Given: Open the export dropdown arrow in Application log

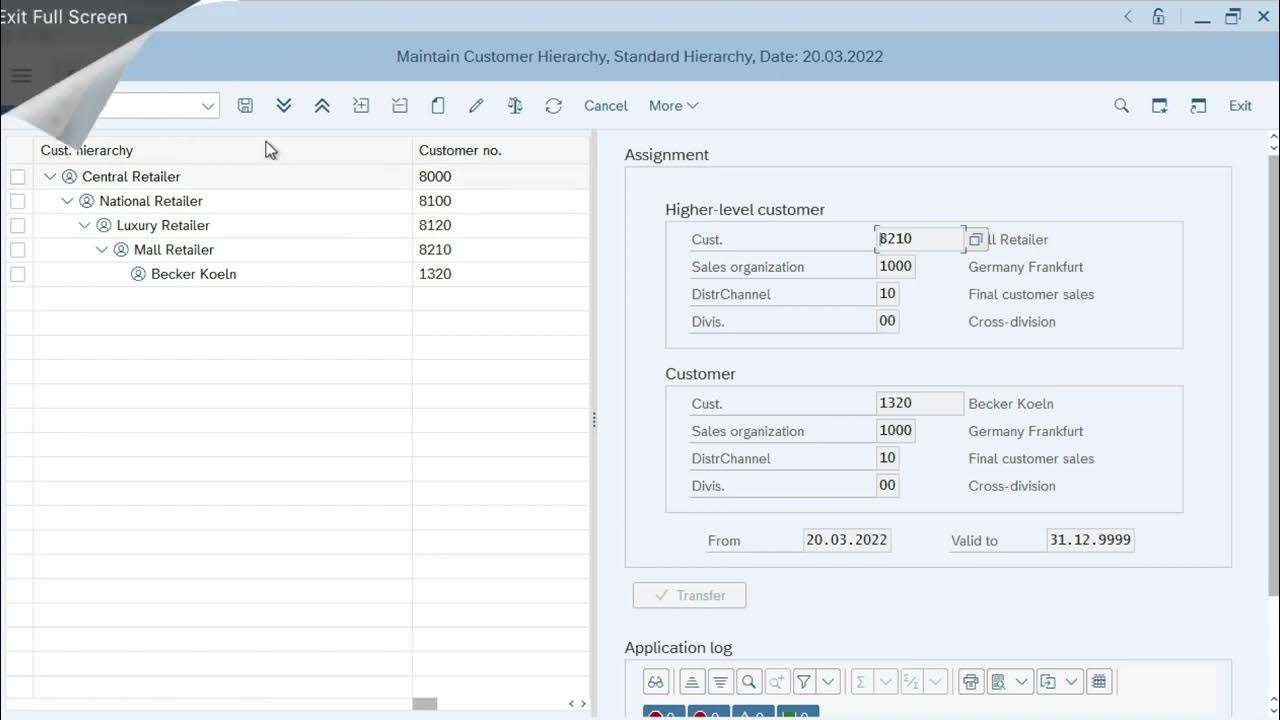Looking at the screenshot, I should tap(1072, 682).
